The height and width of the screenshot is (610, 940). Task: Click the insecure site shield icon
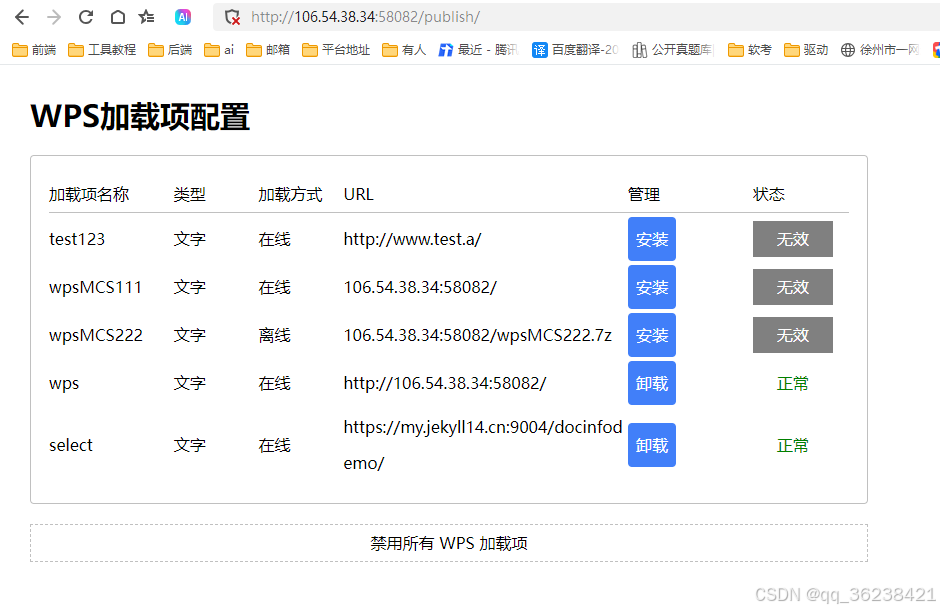pos(232,17)
